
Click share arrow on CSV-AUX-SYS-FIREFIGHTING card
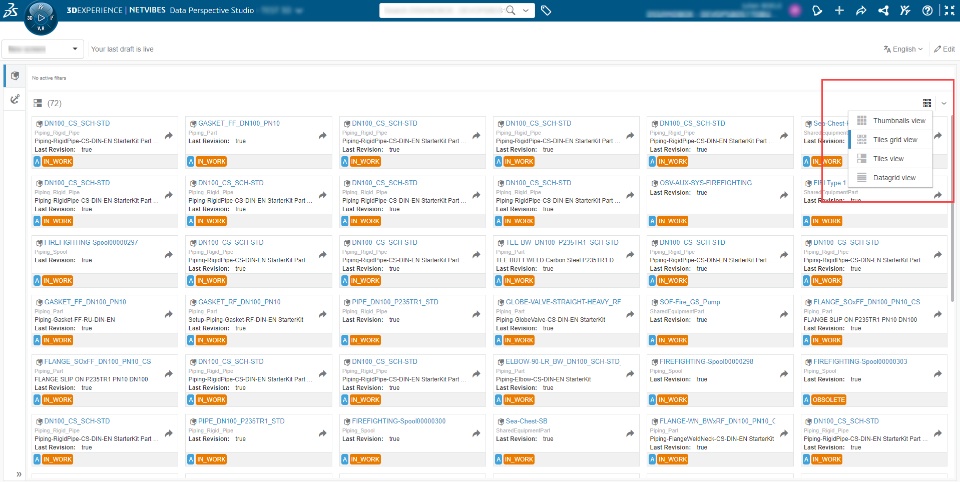tap(783, 195)
